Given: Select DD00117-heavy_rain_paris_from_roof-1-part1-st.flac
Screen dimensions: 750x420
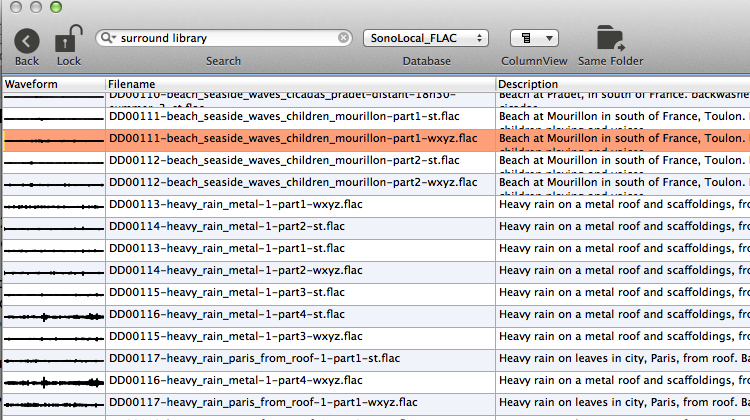Looking at the screenshot, I should tap(254, 358).
